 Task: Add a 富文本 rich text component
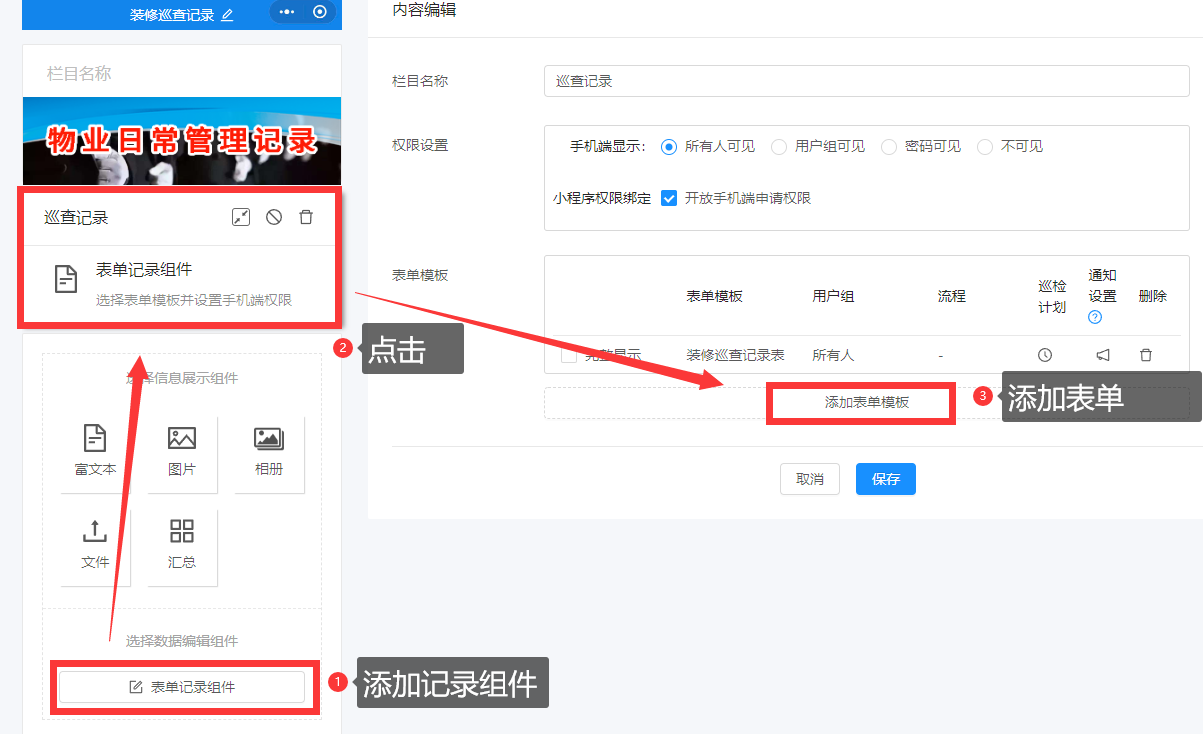(96, 451)
